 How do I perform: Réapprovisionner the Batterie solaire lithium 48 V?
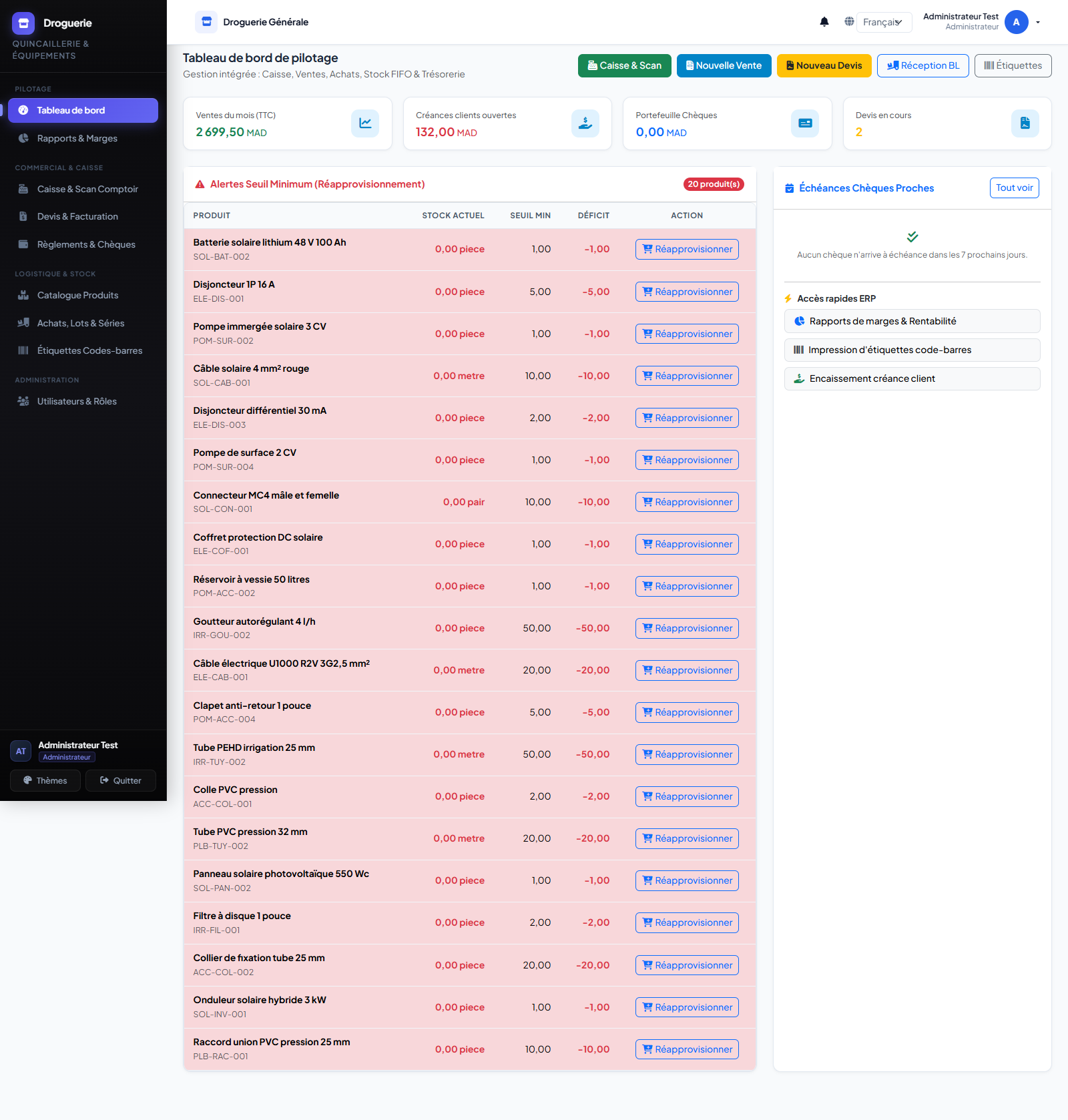point(687,249)
